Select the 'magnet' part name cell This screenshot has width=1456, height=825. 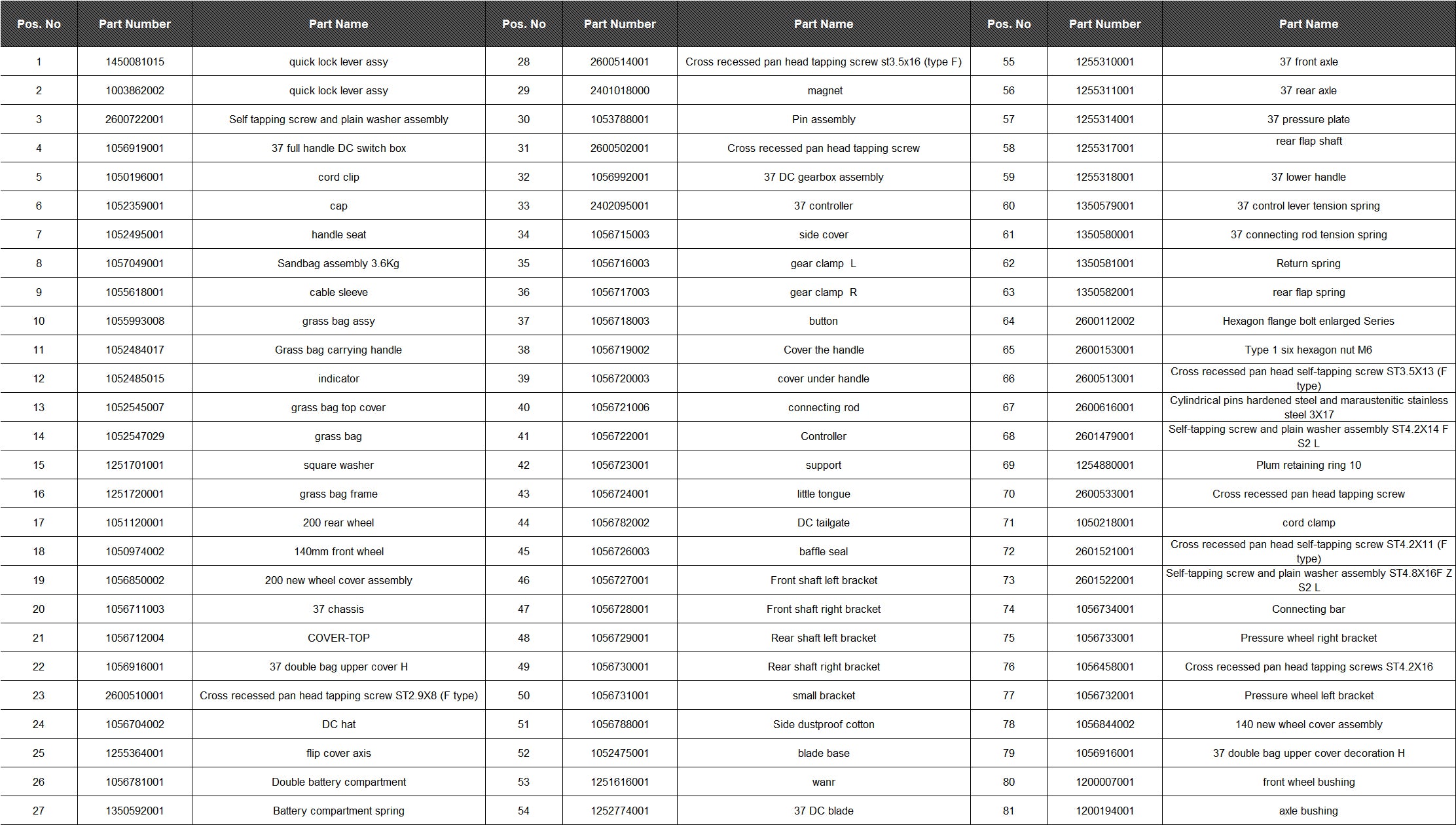(824, 90)
